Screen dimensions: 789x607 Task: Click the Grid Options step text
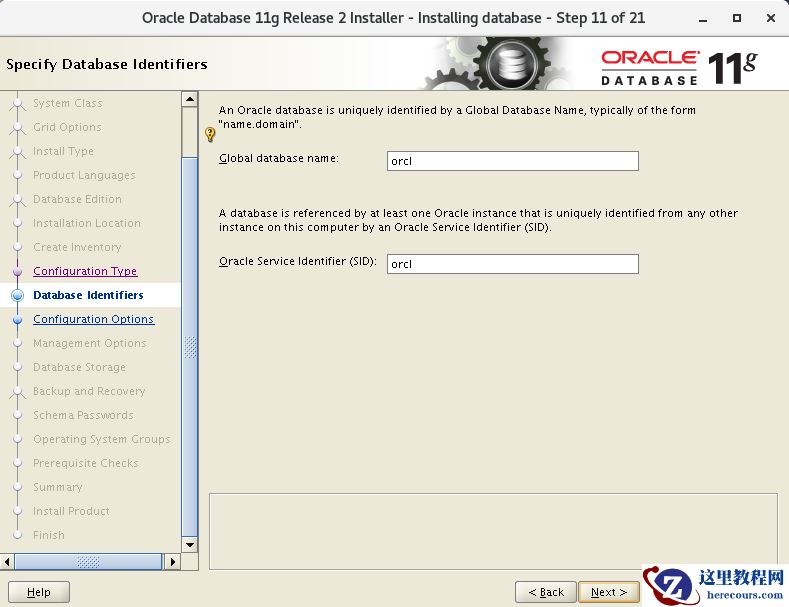coord(67,127)
